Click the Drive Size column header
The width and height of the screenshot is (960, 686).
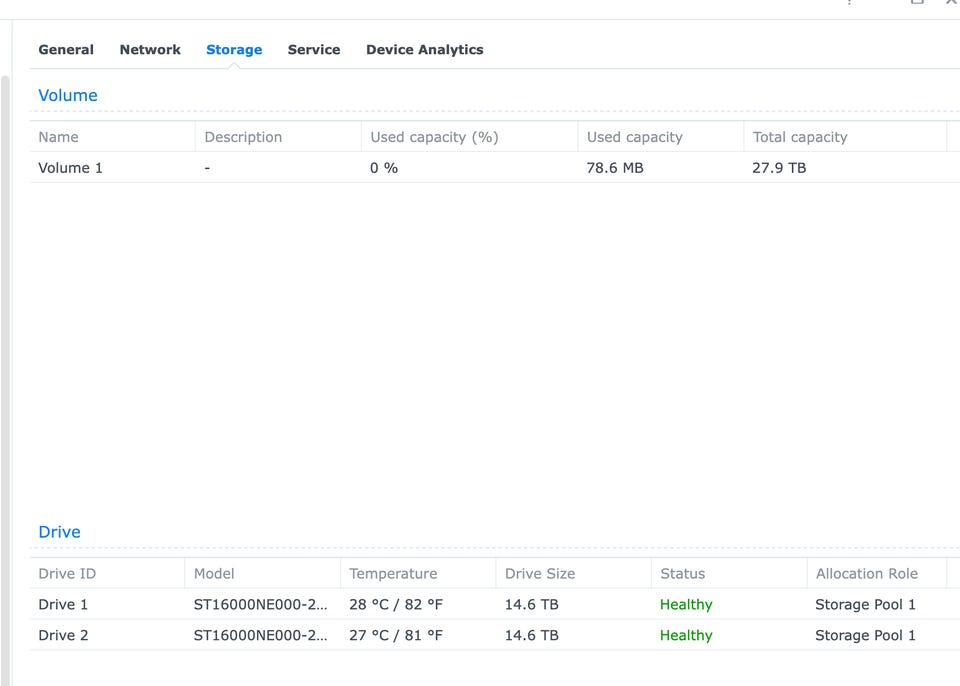(540, 574)
